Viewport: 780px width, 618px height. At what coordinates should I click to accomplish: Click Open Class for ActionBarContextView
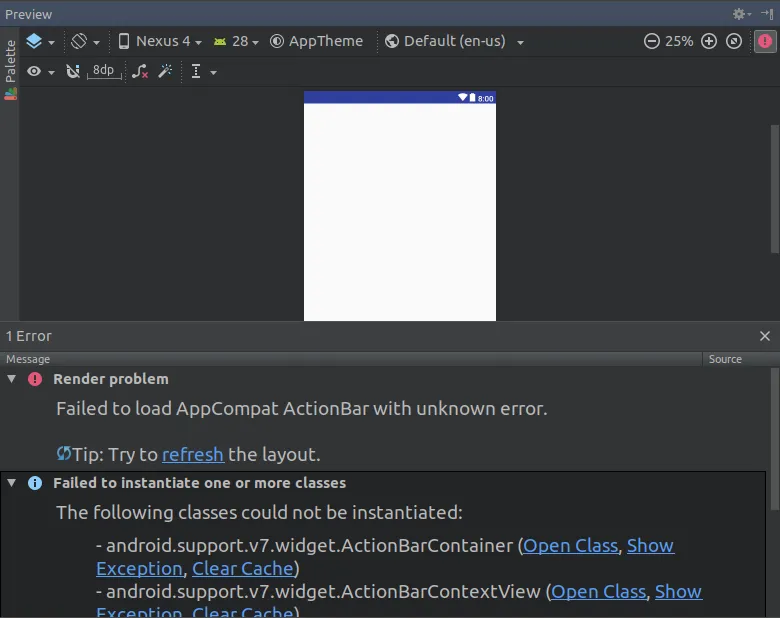[598, 592]
